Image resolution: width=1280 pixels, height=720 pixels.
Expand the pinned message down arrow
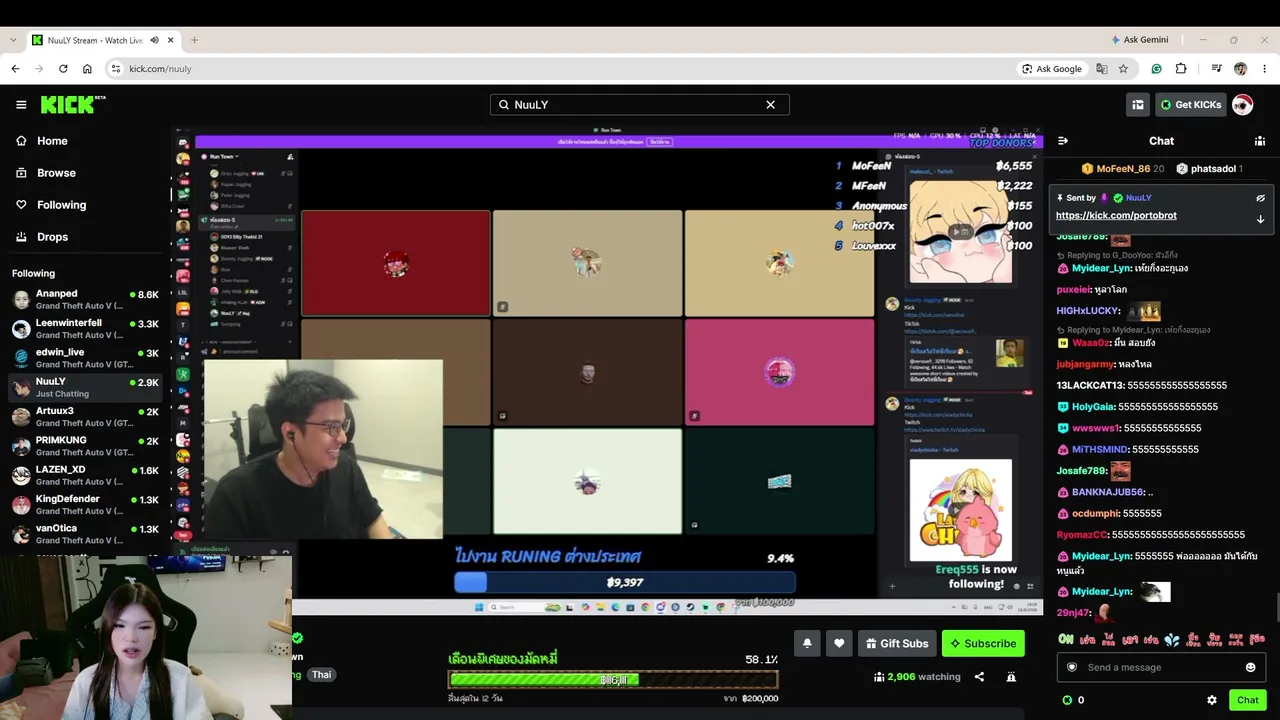click(x=1260, y=219)
